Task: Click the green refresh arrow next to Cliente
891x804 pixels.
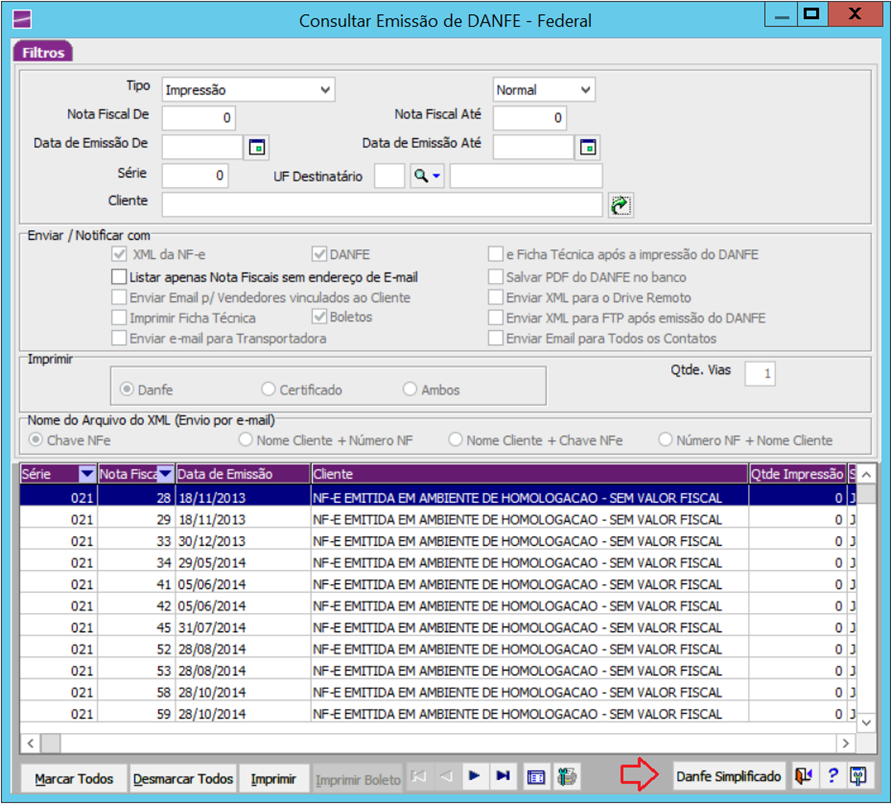Action: pyautogui.click(x=621, y=205)
